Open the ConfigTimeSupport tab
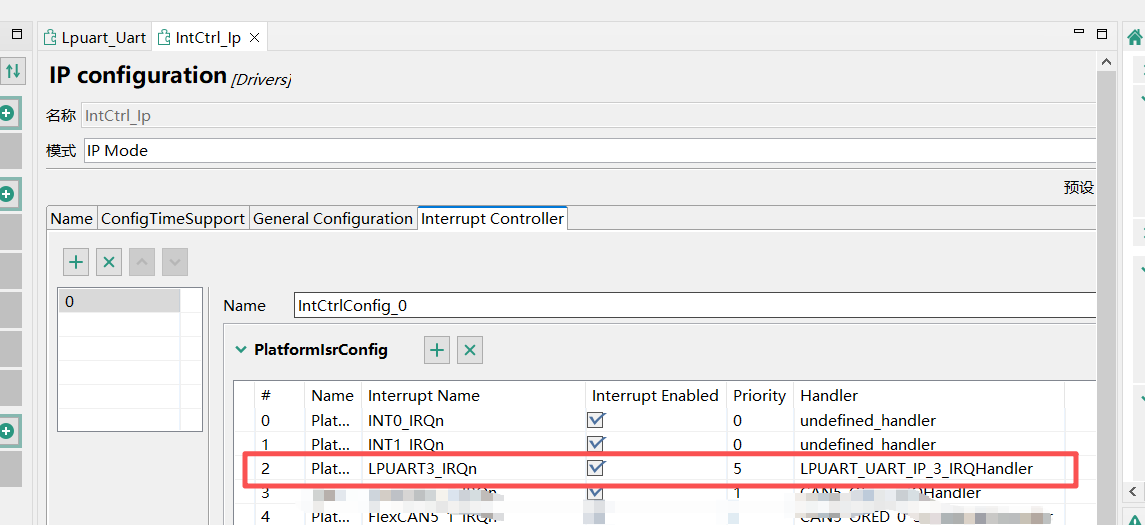This screenshot has width=1145, height=525. click(x=172, y=218)
